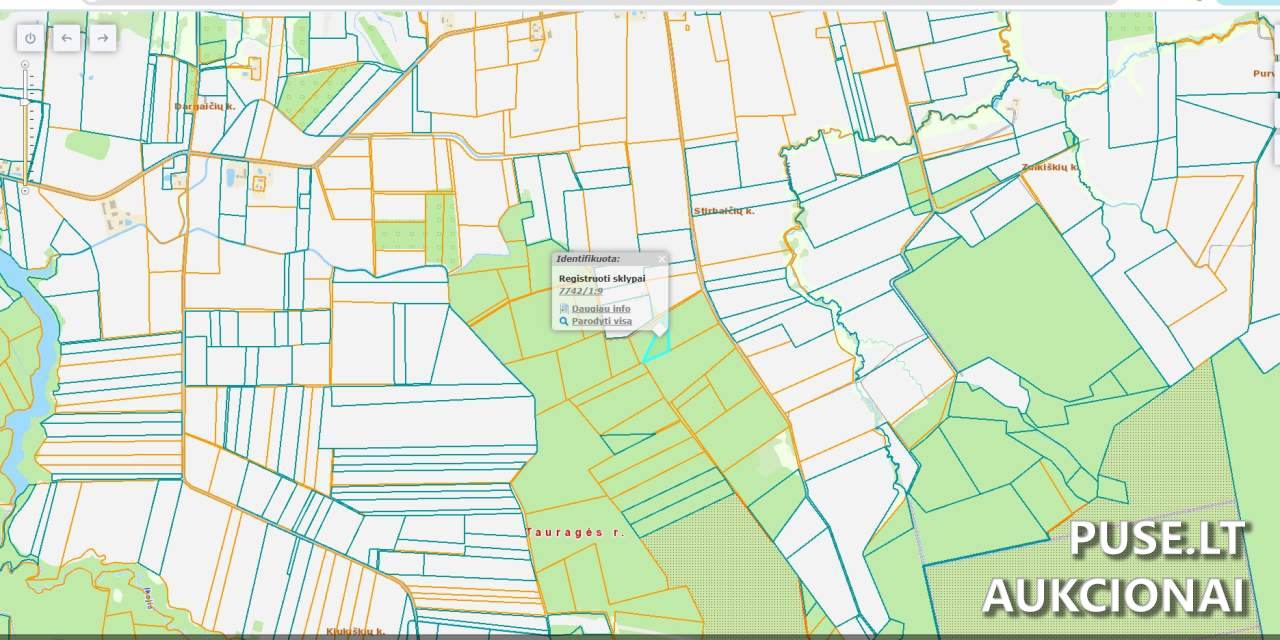Click the document icon beside Daugiau info
This screenshot has width=1280, height=640.
[564, 309]
